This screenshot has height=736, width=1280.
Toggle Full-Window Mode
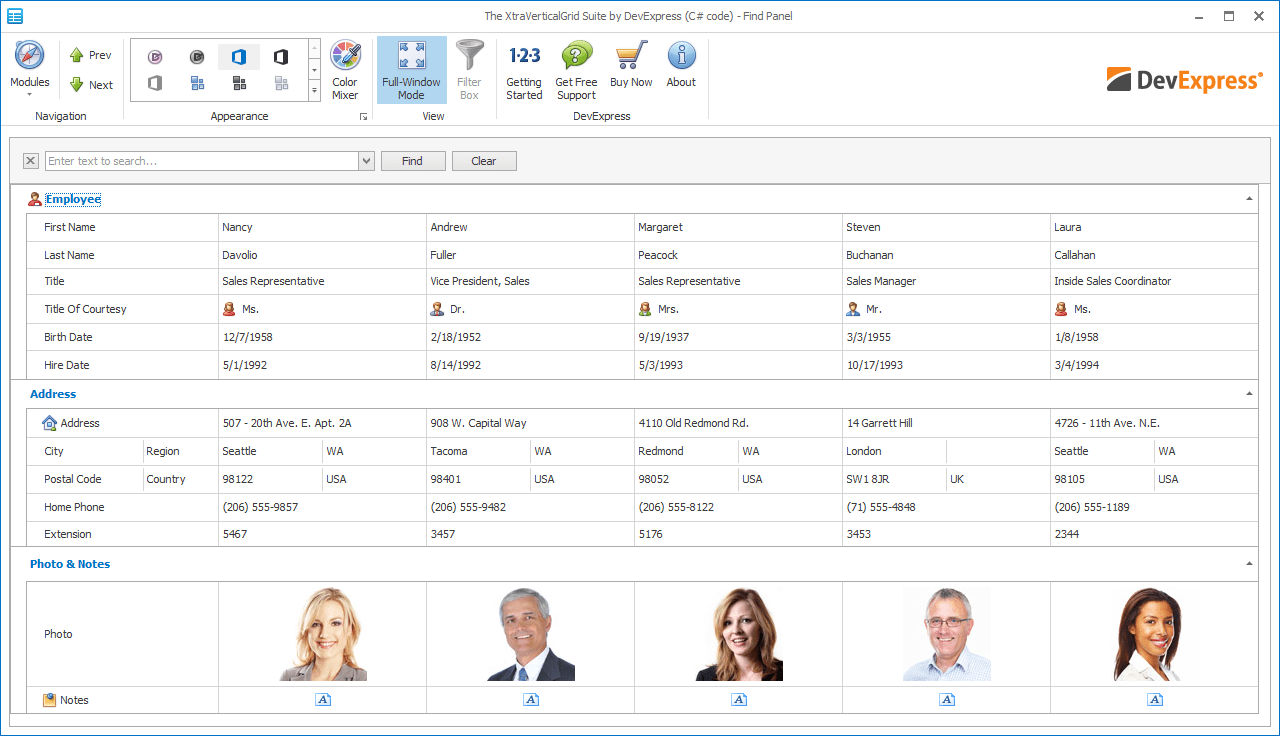(411, 70)
